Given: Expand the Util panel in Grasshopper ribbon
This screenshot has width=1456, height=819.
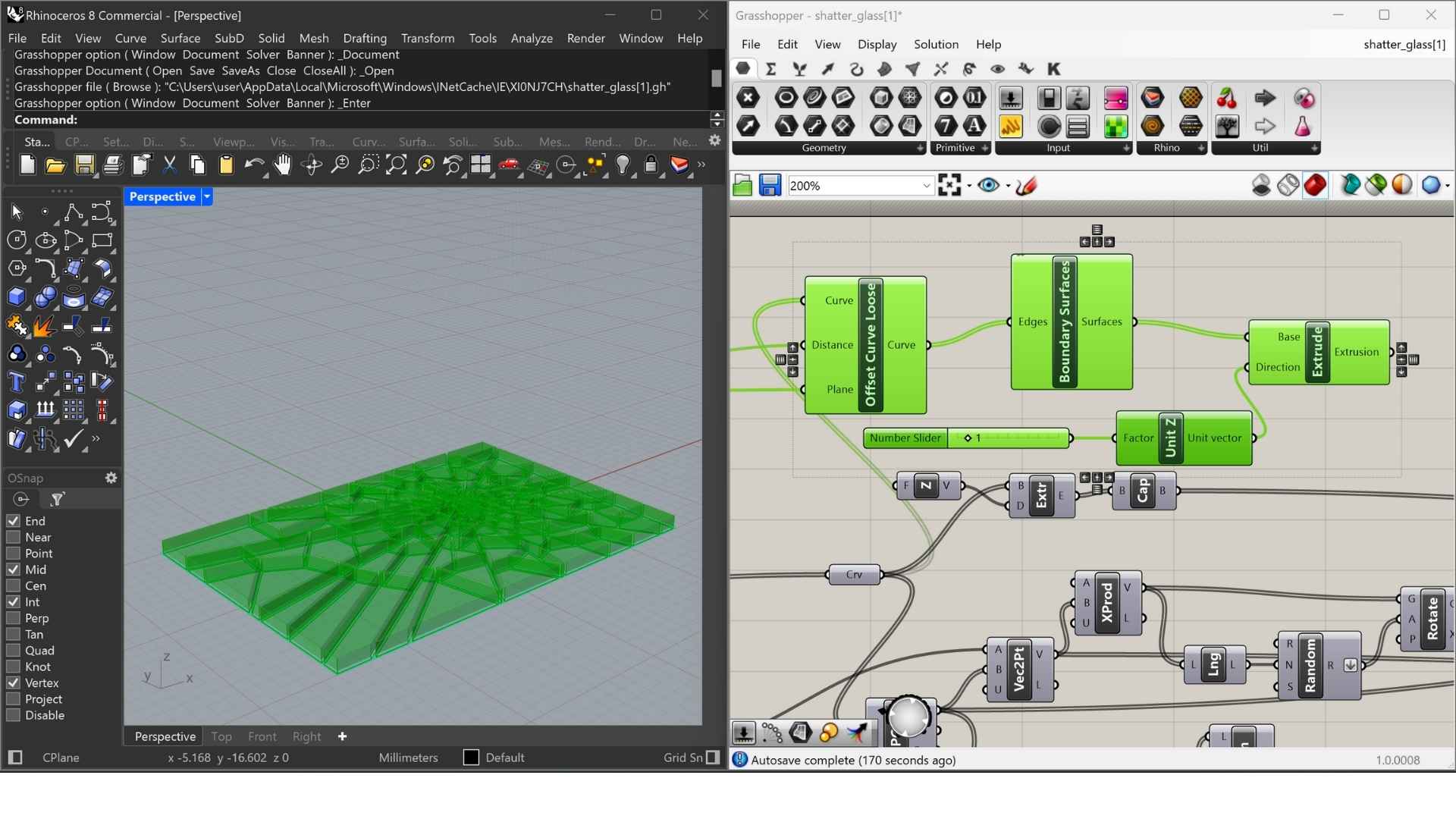Looking at the screenshot, I should (x=1314, y=148).
